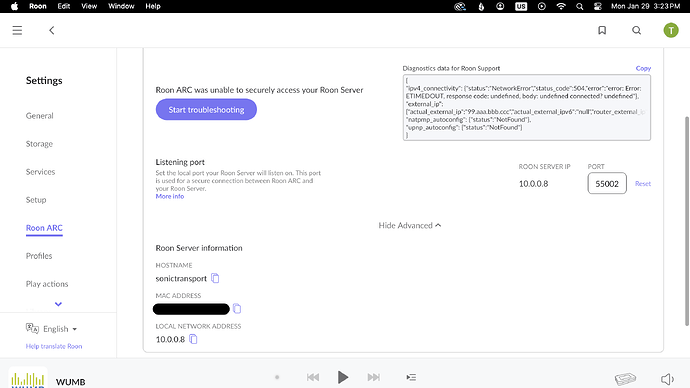The width and height of the screenshot is (690, 388).
Task: Open More info link for listening port
Action: click(x=169, y=196)
